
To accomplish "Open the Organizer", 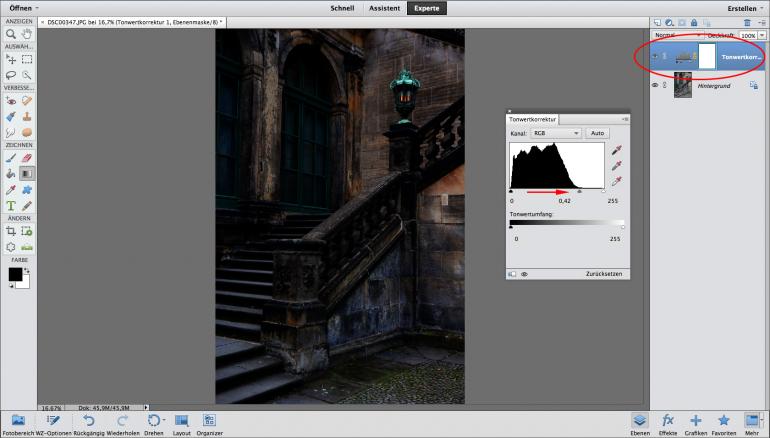I will (210, 424).
